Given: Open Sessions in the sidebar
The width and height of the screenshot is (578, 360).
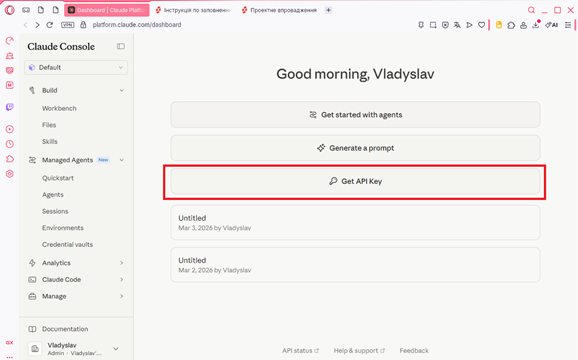Looking at the screenshot, I should point(55,211).
